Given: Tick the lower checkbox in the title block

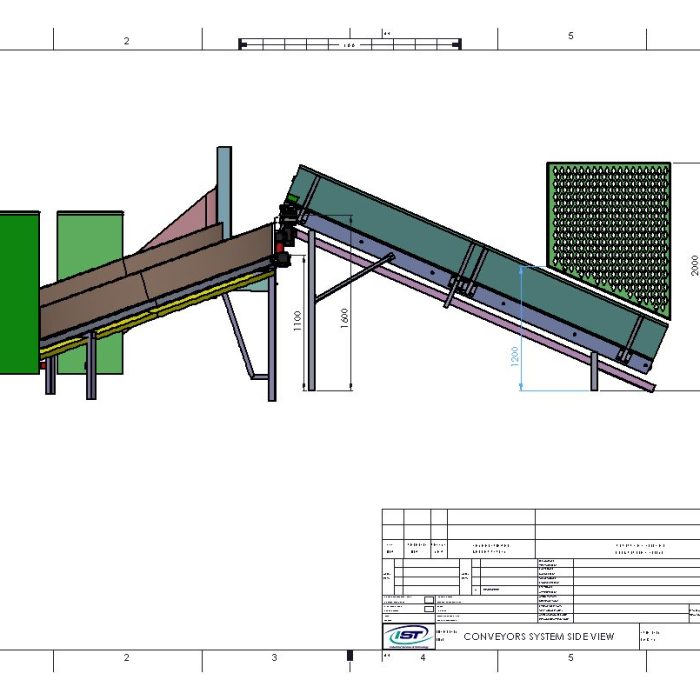Looking at the screenshot, I should tap(429, 610).
